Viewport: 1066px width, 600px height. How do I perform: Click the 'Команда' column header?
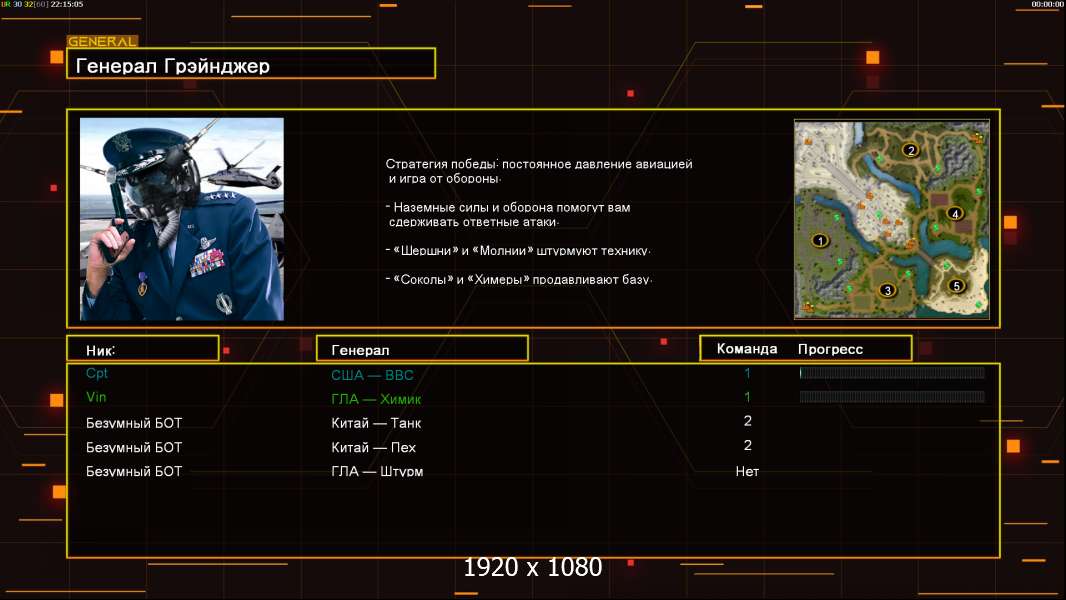pos(746,349)
